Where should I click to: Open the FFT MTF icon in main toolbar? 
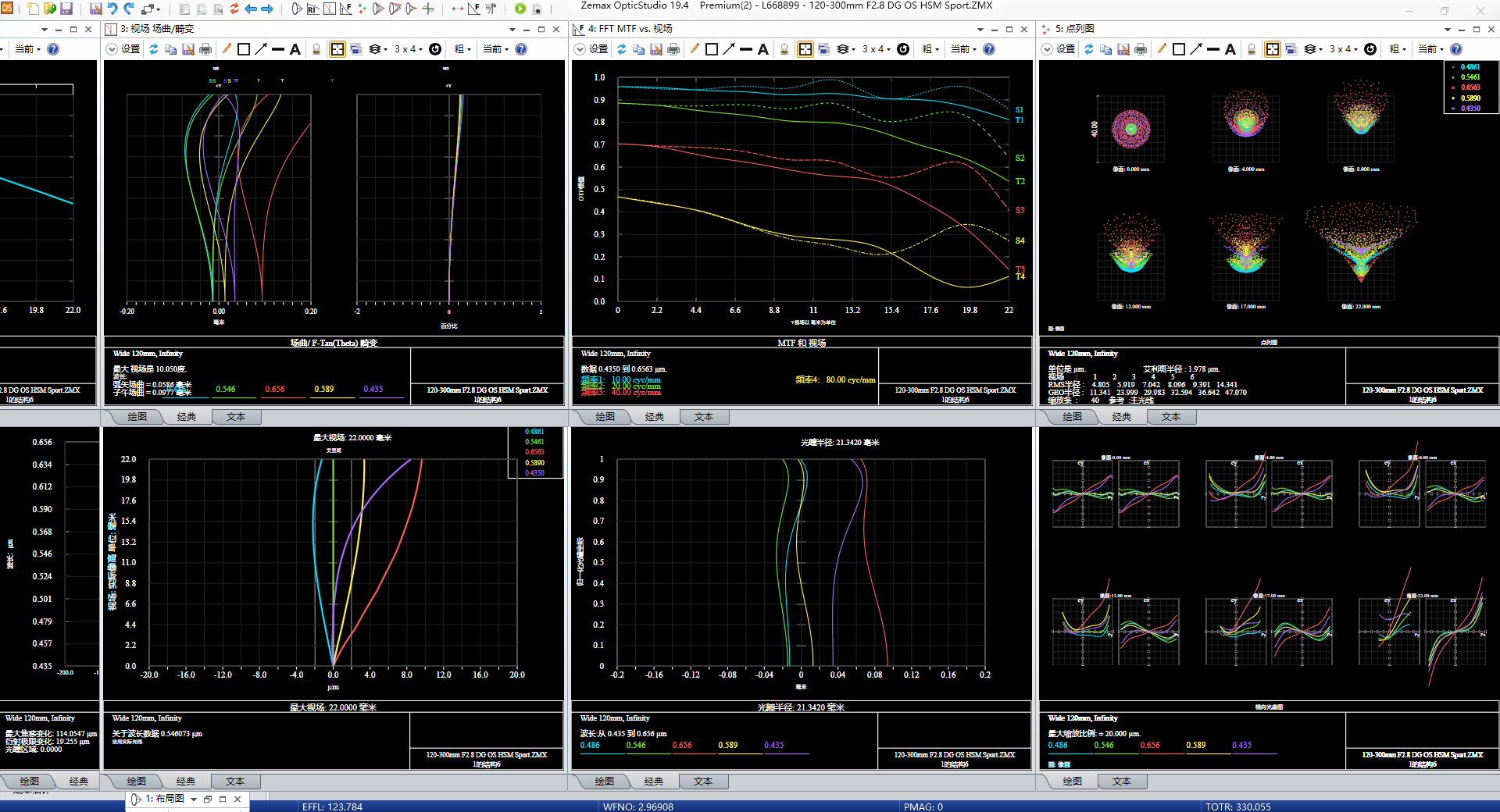tap(345, 9)
